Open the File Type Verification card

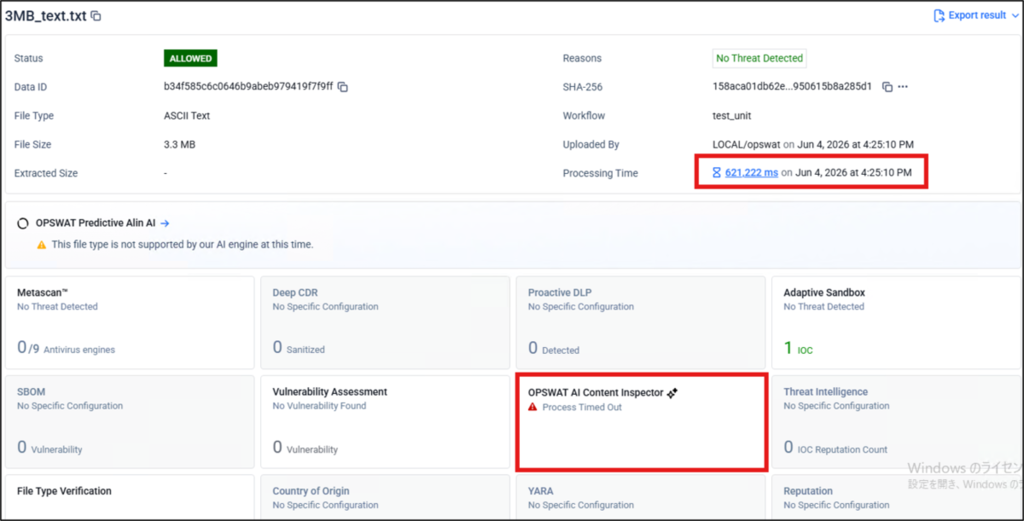[129, 497]
